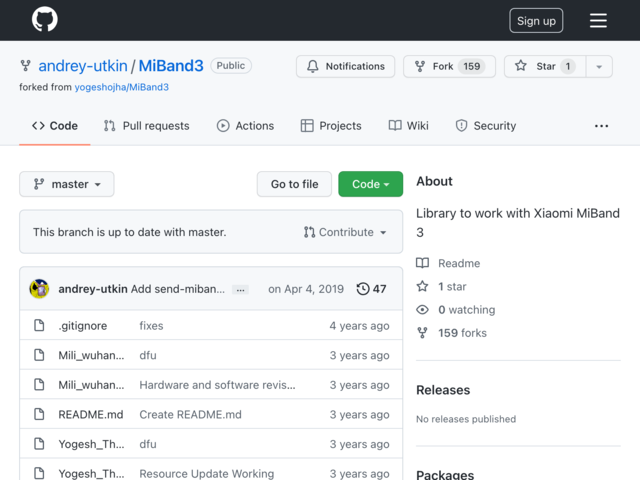
Task: Click the fork icon beside '159 forks'
Action: pyautogui.click(x=422, y=333)
